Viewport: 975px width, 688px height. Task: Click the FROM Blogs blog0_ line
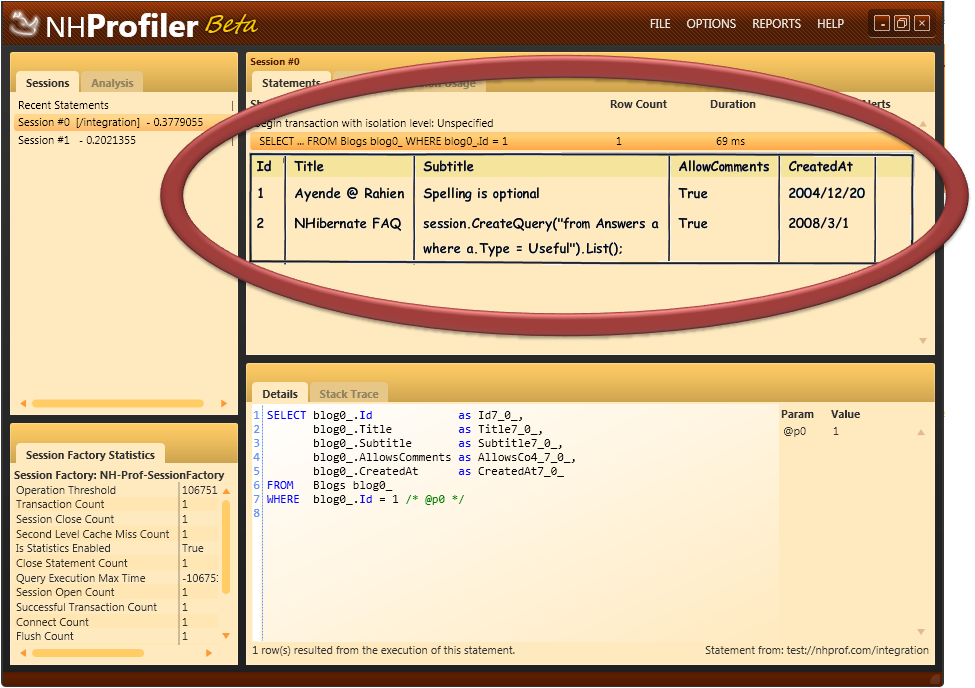tap(330, 485)
